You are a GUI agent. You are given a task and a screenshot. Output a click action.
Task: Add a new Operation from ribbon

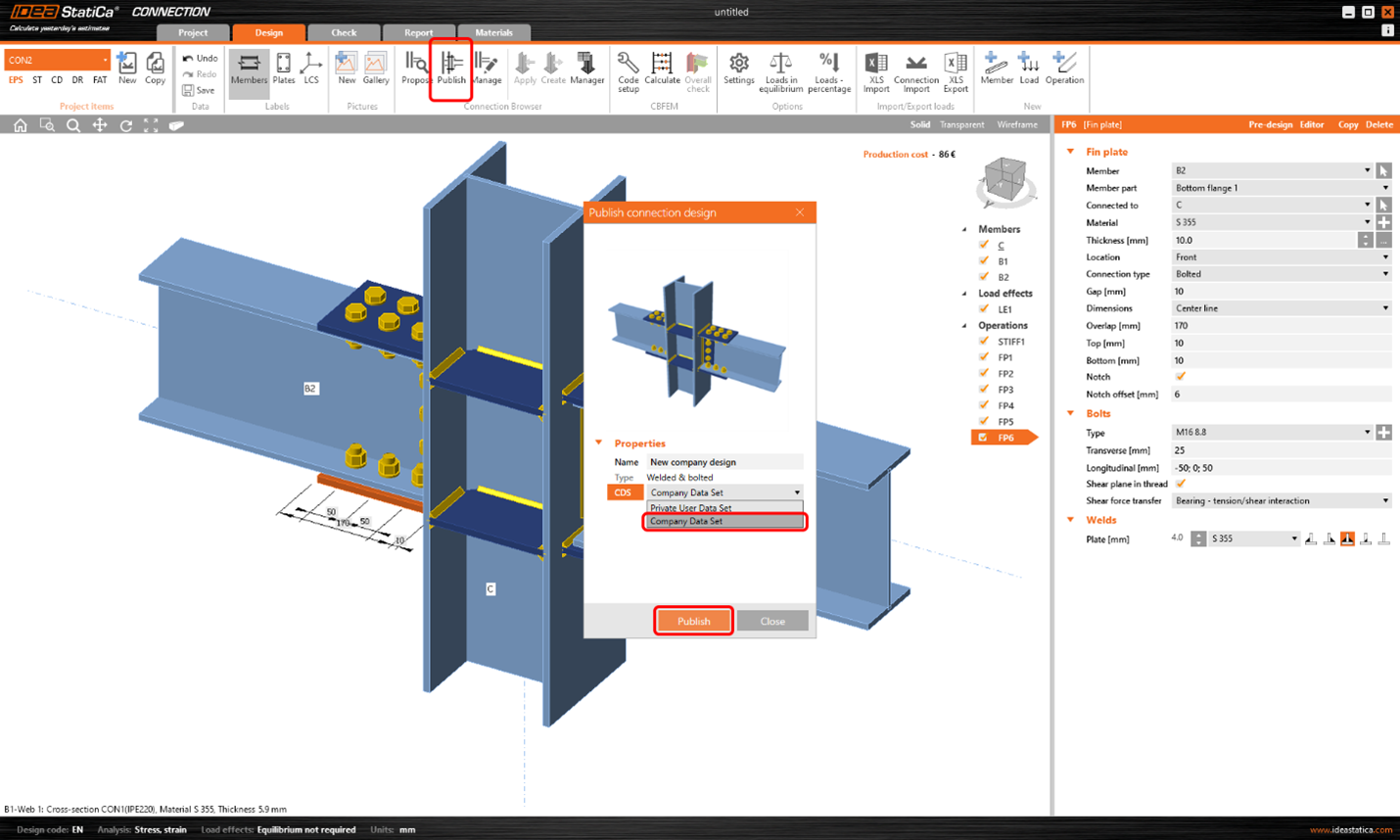pyautogui.click(x=1064, y=68)
